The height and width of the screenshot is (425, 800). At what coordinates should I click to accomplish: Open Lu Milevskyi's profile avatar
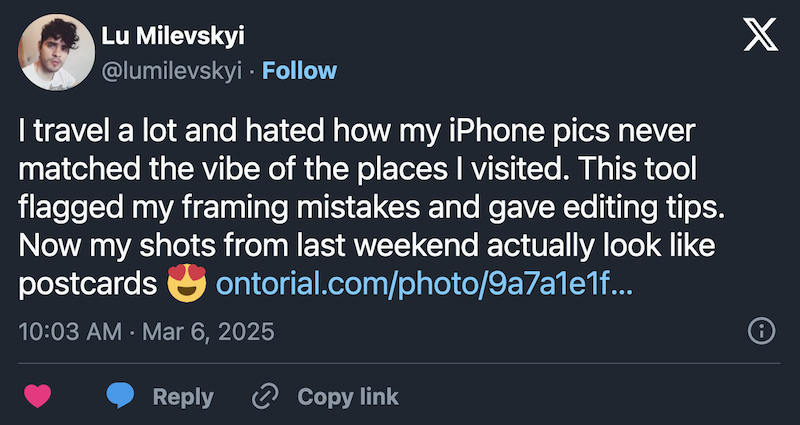(56, 50)
